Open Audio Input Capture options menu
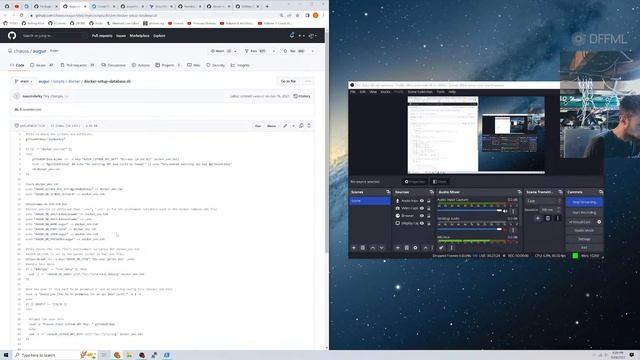640x360 pixels. pos(513,211)
